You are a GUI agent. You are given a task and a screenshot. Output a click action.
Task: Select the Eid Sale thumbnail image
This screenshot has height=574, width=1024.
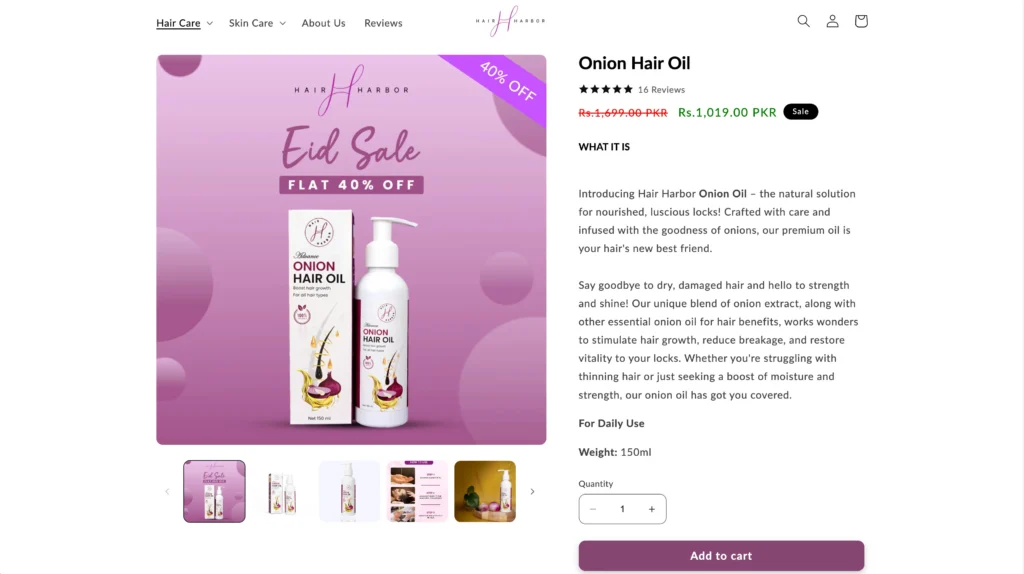pos(214,491)
